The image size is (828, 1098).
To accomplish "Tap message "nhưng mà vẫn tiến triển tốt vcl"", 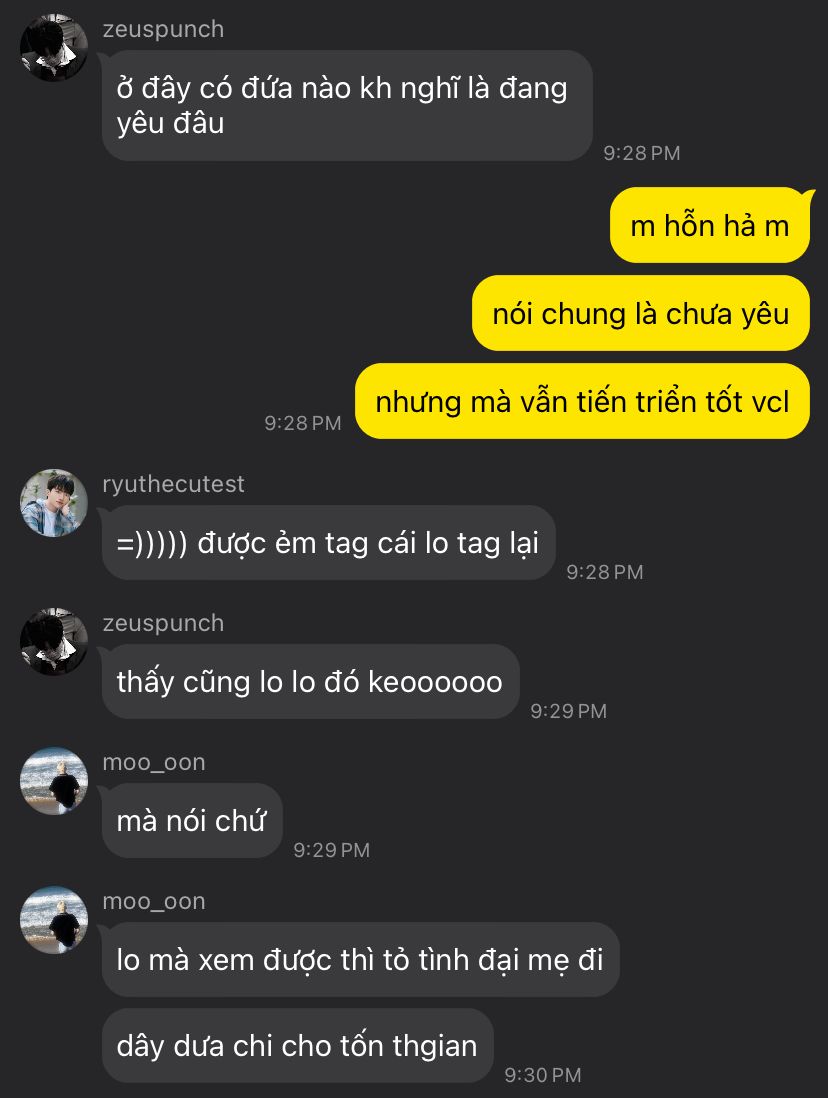I will [x=582, y=401].
